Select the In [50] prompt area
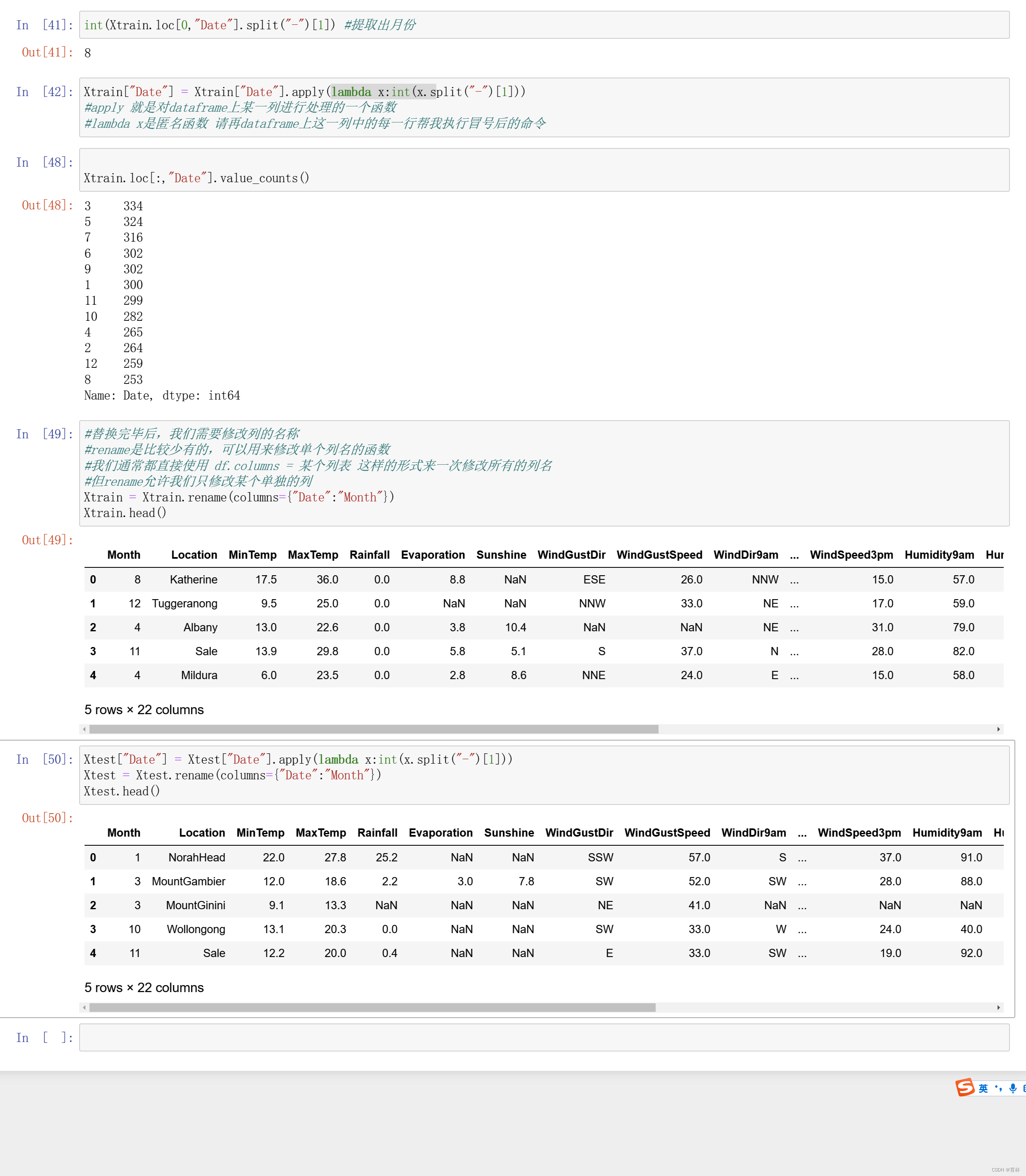The width and height of the screenshot is (1026, 1176). (x=45, y=759)
